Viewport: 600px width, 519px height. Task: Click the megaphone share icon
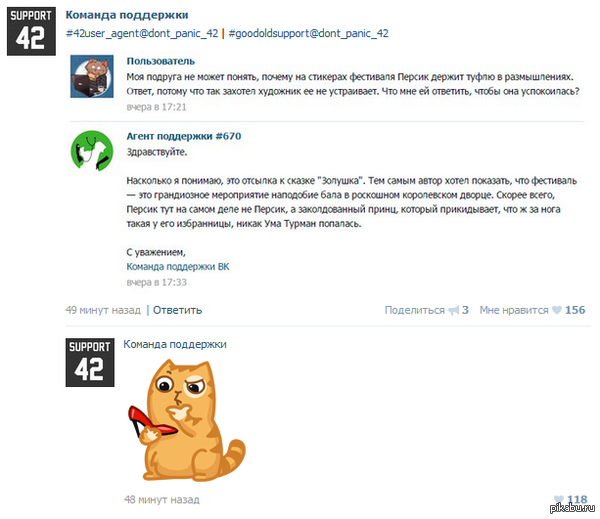(x=453, y=310)
